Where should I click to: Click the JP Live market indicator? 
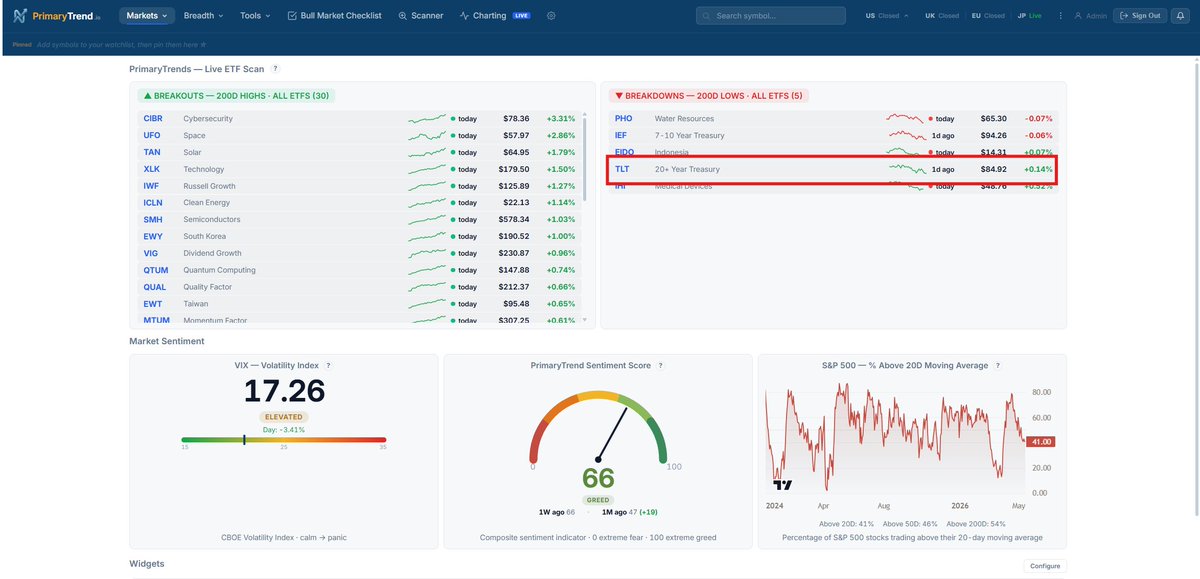point(1029,16)
